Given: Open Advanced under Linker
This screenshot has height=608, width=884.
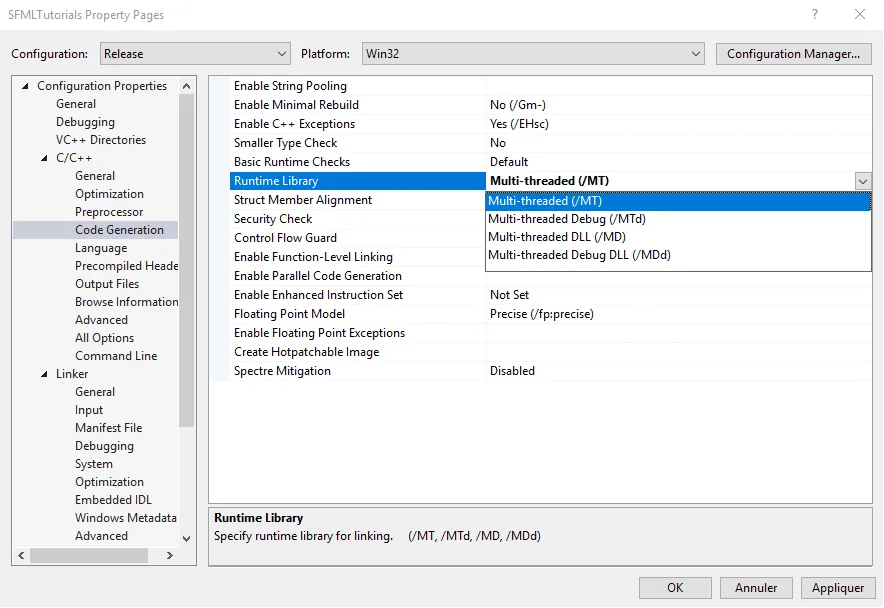Looking at the screenshot, I should (101, 536).
